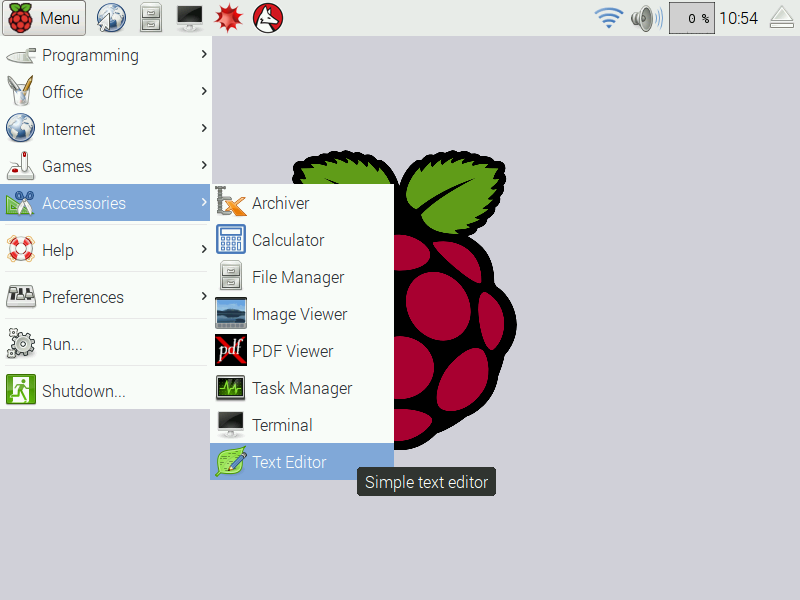Click the black PDF Viewer icon
The height and width of the screenshot is (600, 800).
pyautogui.click(x=231, y=350)
